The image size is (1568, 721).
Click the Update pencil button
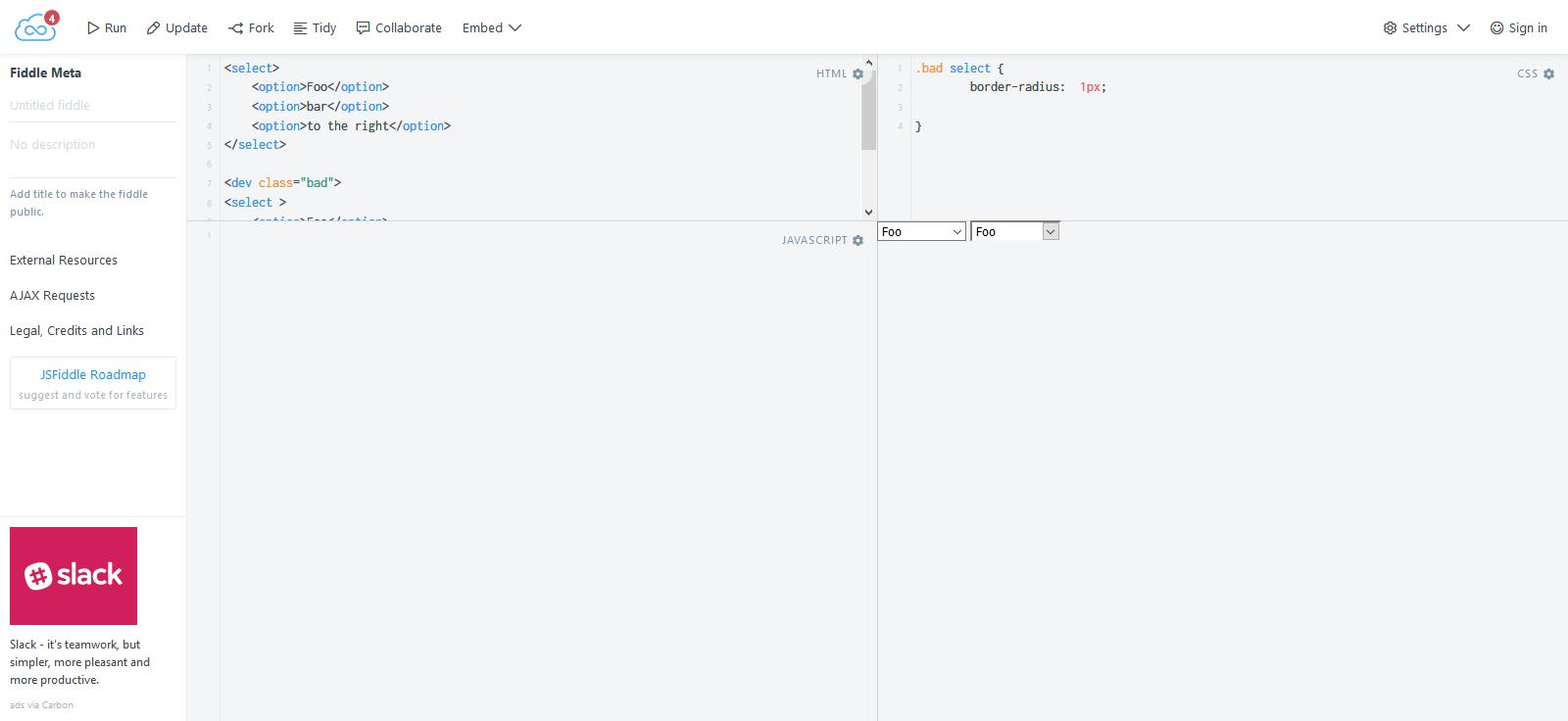177,27
